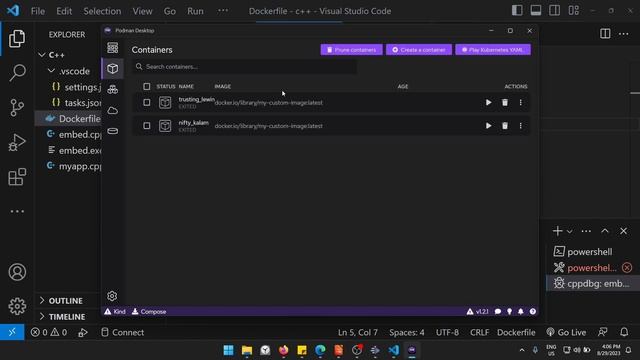Open more actions for nifty_kalam container

[x=520, y=126]
